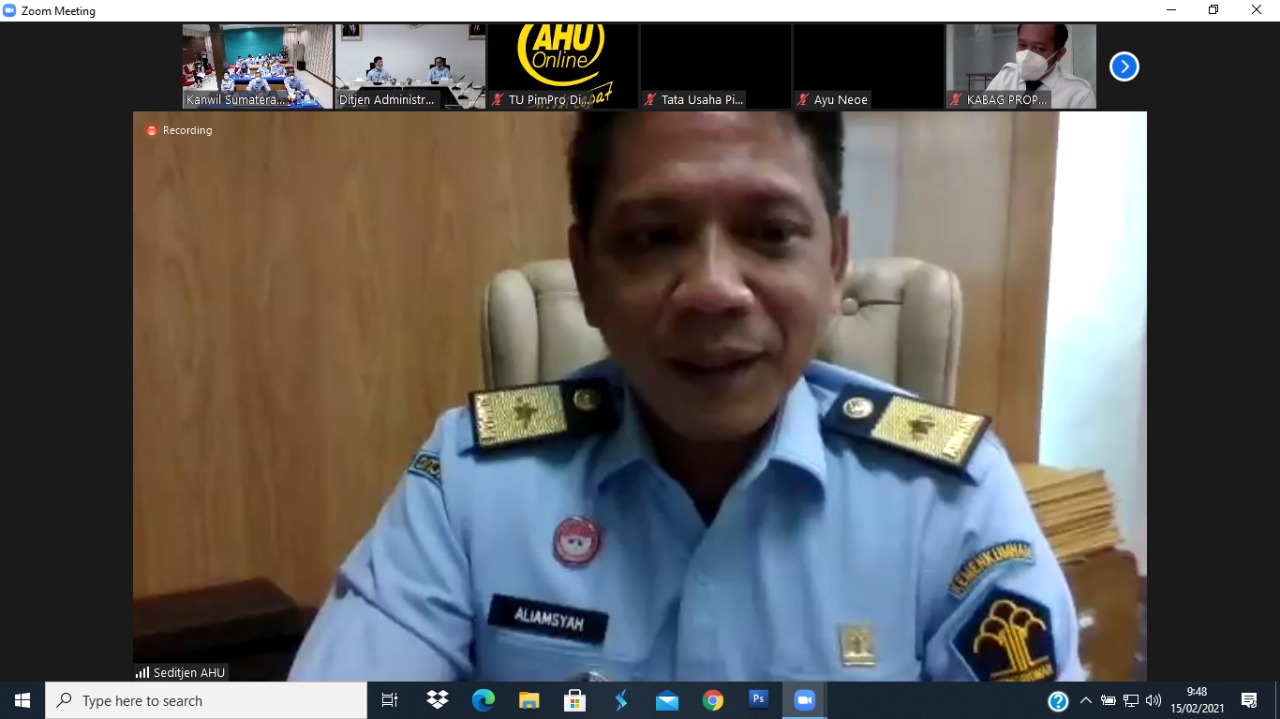1280x719 pixels.
Task: Select the Ditjen Administr... video thumbnail
Action: [410, 66]
